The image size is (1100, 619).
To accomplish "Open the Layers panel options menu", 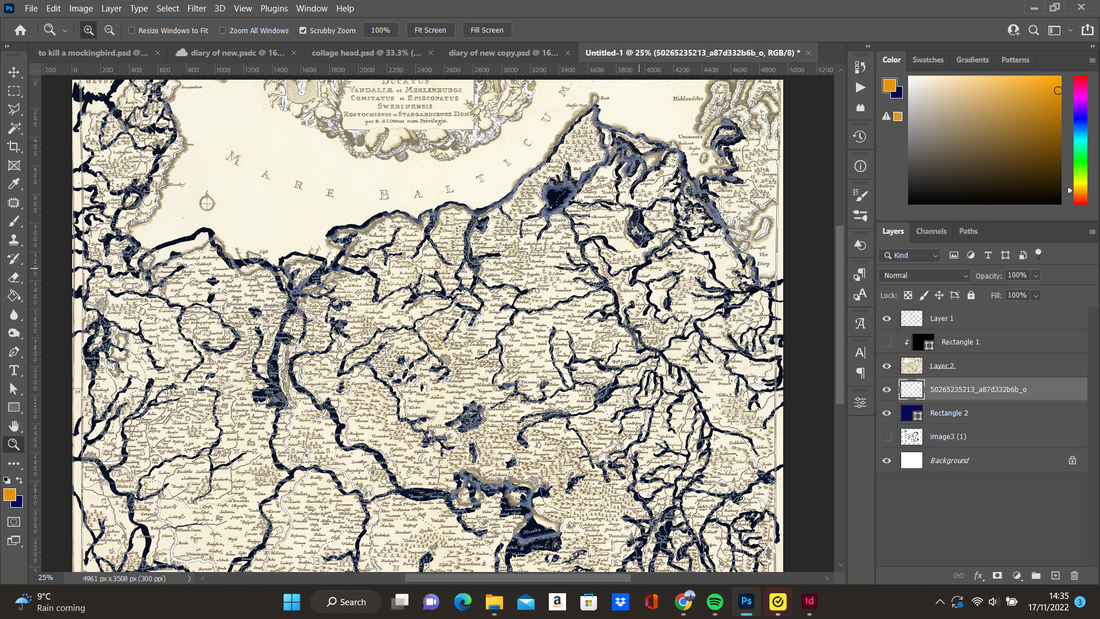I will click(x=1092, y=232).
